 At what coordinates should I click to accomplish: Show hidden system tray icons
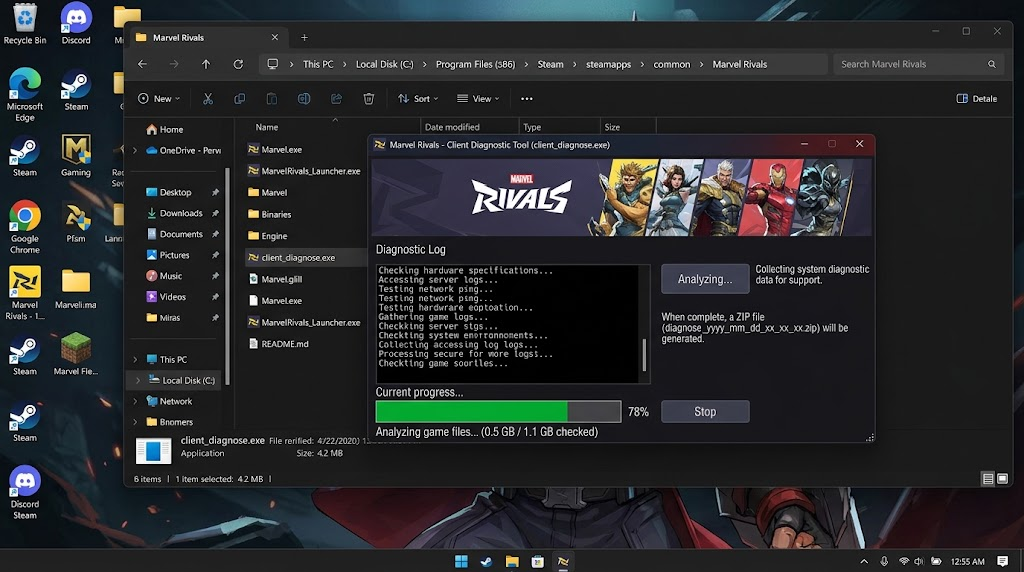pos(864,561)
